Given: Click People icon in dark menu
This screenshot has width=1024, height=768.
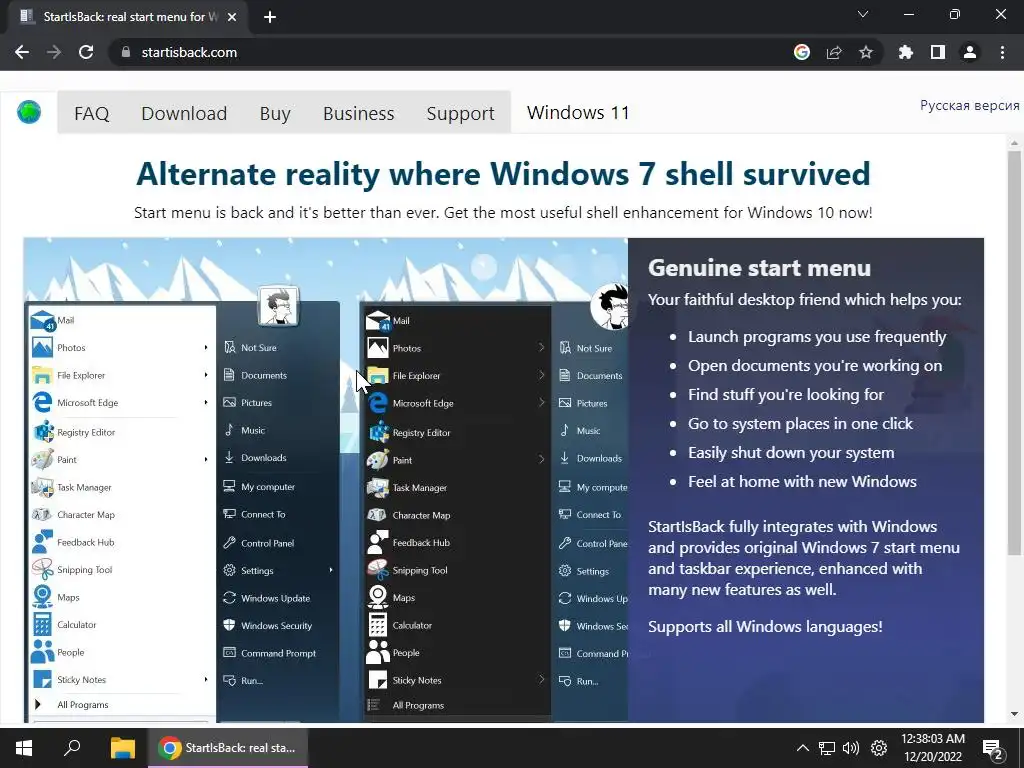Looking at the screenshot, I should (377, 652).
